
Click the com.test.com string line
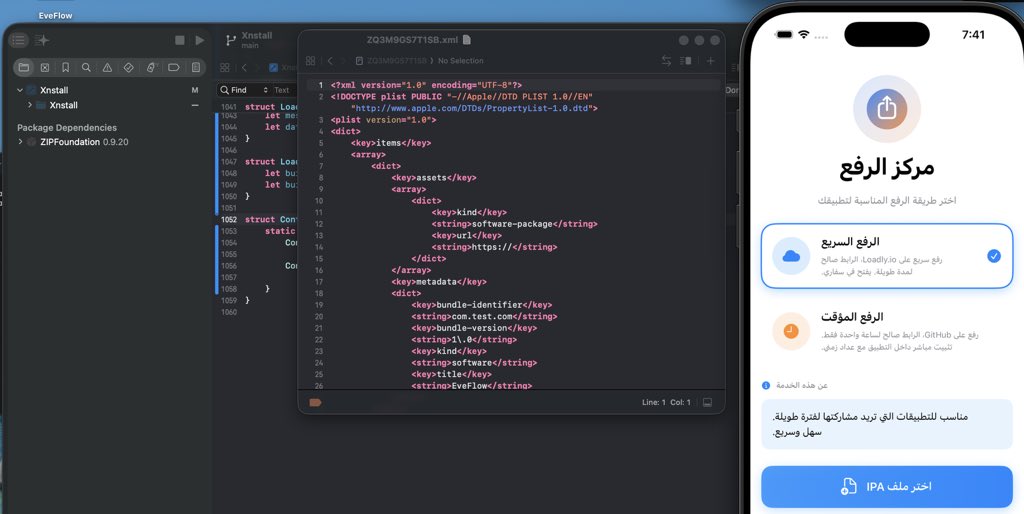point(484,317)
